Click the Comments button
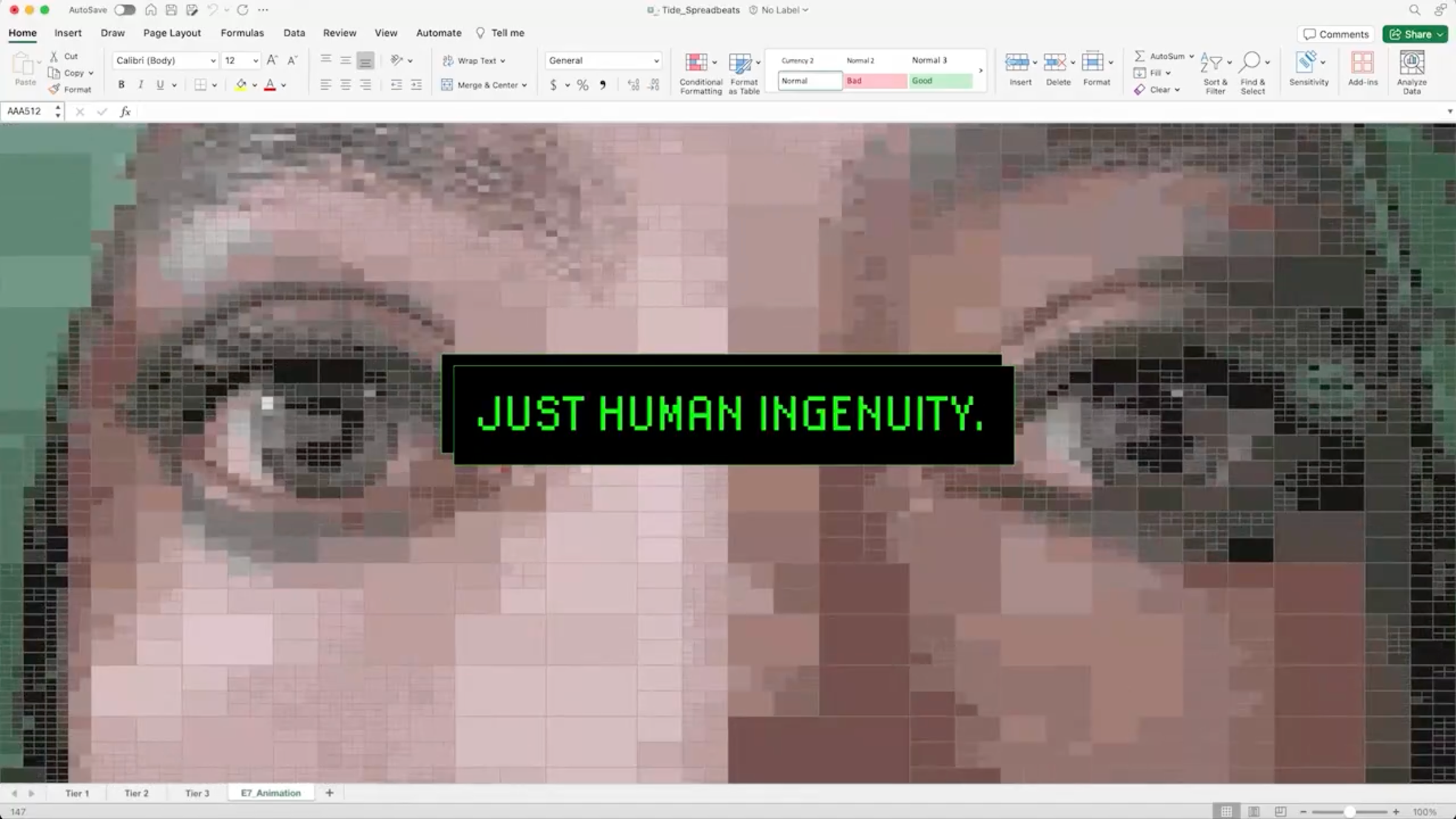 coord(1336,34)
